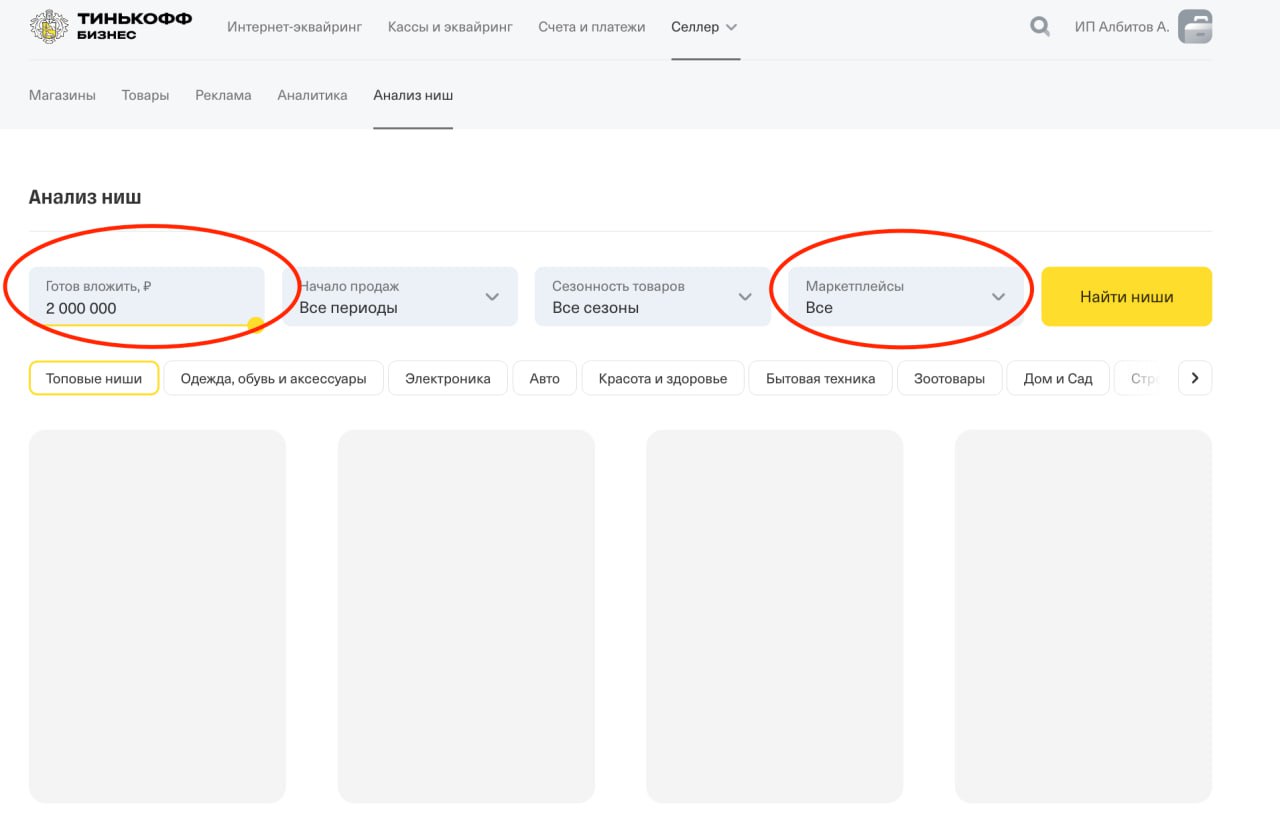Click the briefcase profile avatar icon
The height and width of the screenshot is (835, 1280).
click(x=1195, y=27)
